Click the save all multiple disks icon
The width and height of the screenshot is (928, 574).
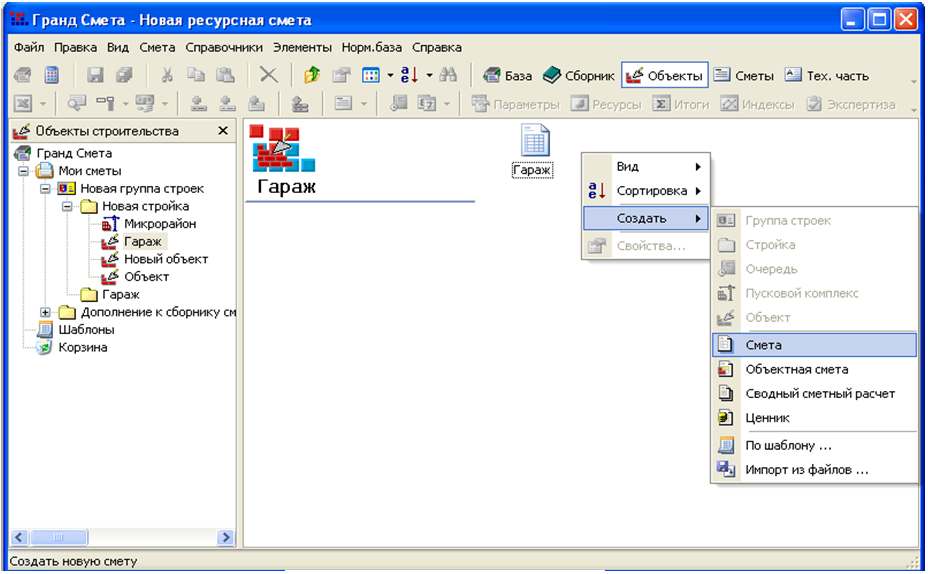pos(124,75)
